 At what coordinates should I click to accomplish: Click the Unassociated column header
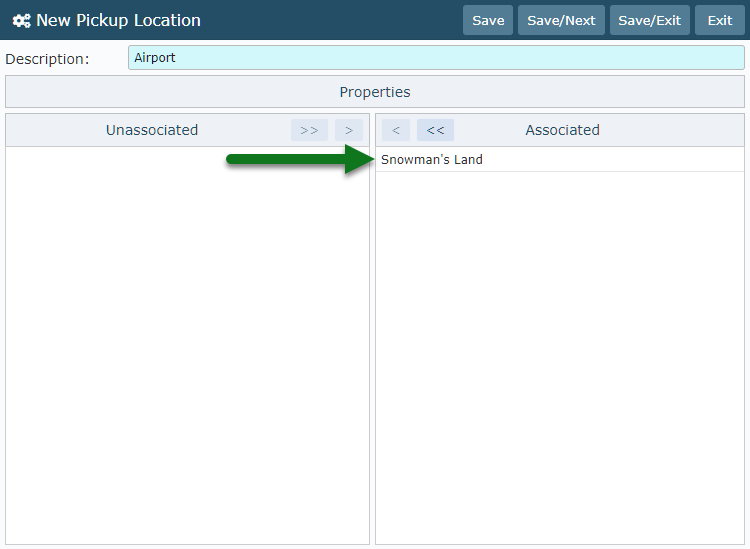click(x=152, y=130)
